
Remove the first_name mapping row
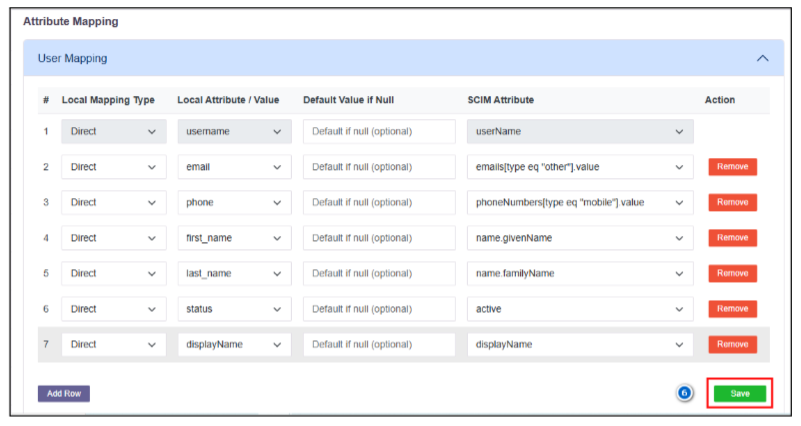732,238
